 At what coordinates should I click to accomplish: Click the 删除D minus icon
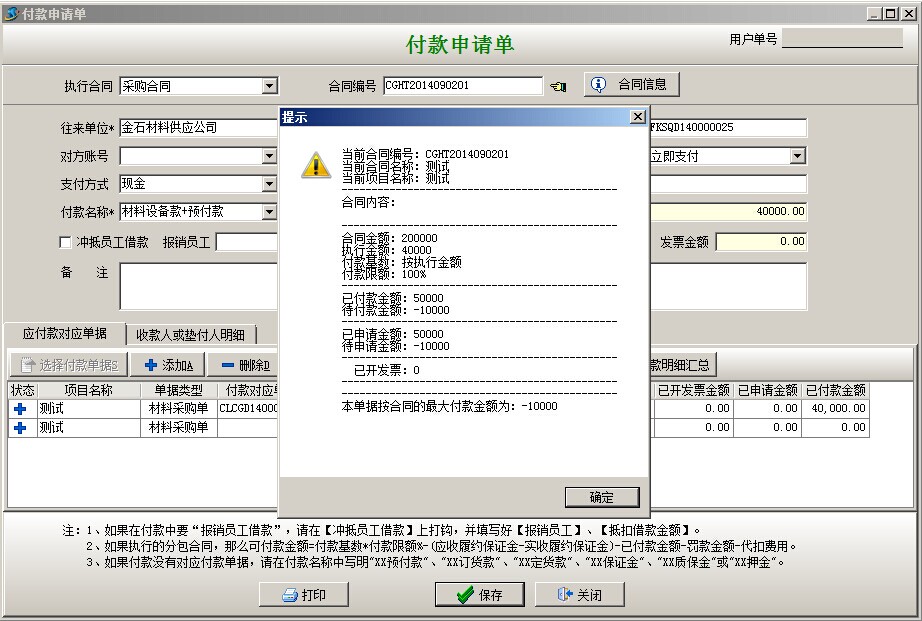coord(227,365)
